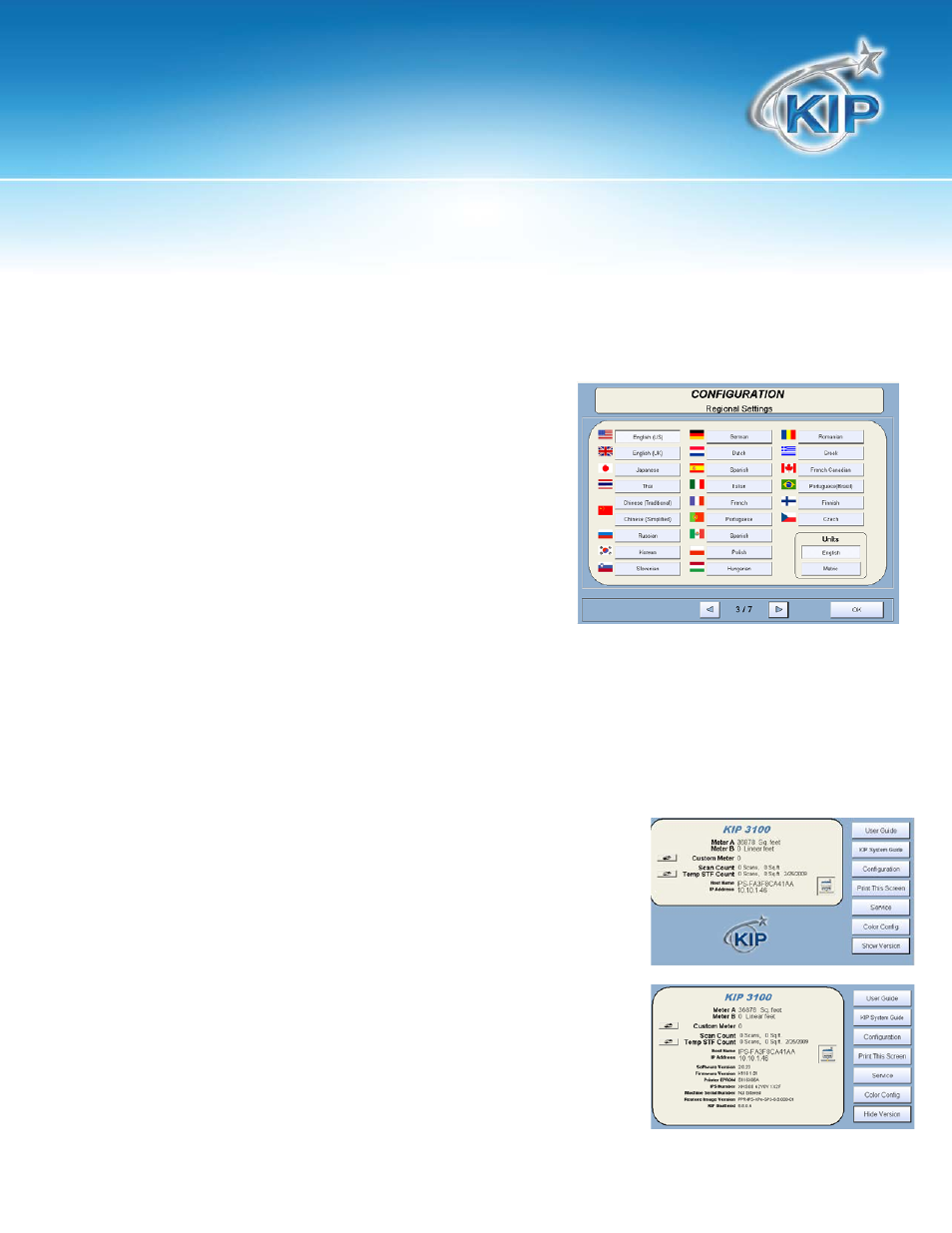
Task: Click the Czech Republic flag icon
Action: 788,518
